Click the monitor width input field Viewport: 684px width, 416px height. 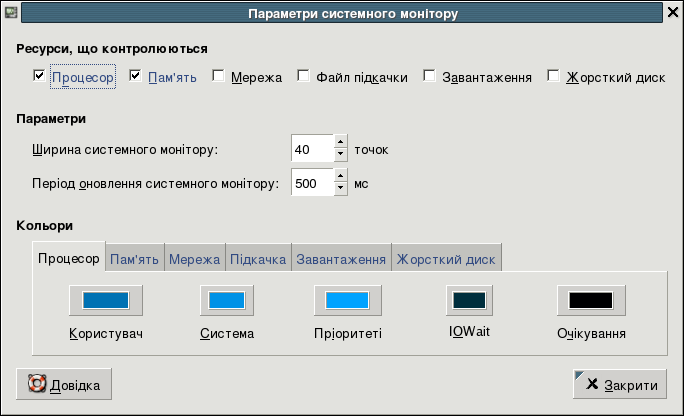tap(311, 150)
